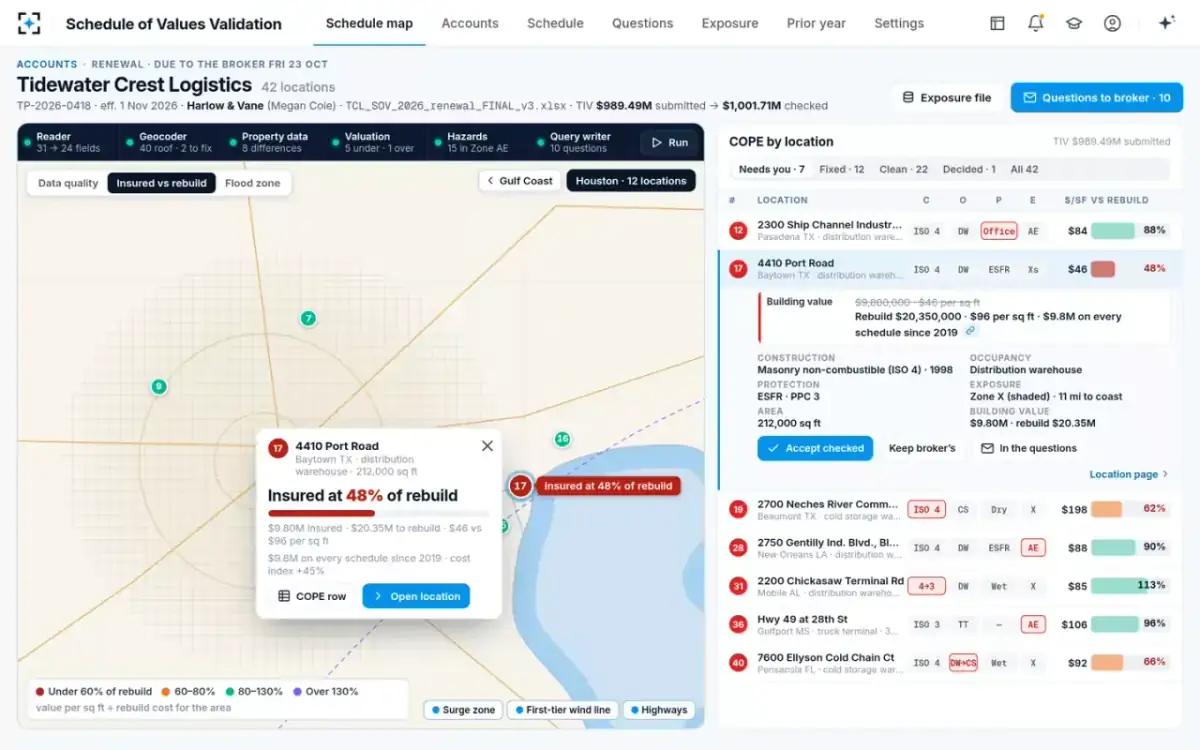Toggle the Surge zone map layer
Screen dimensions: 1200x750
coord(462,710)
